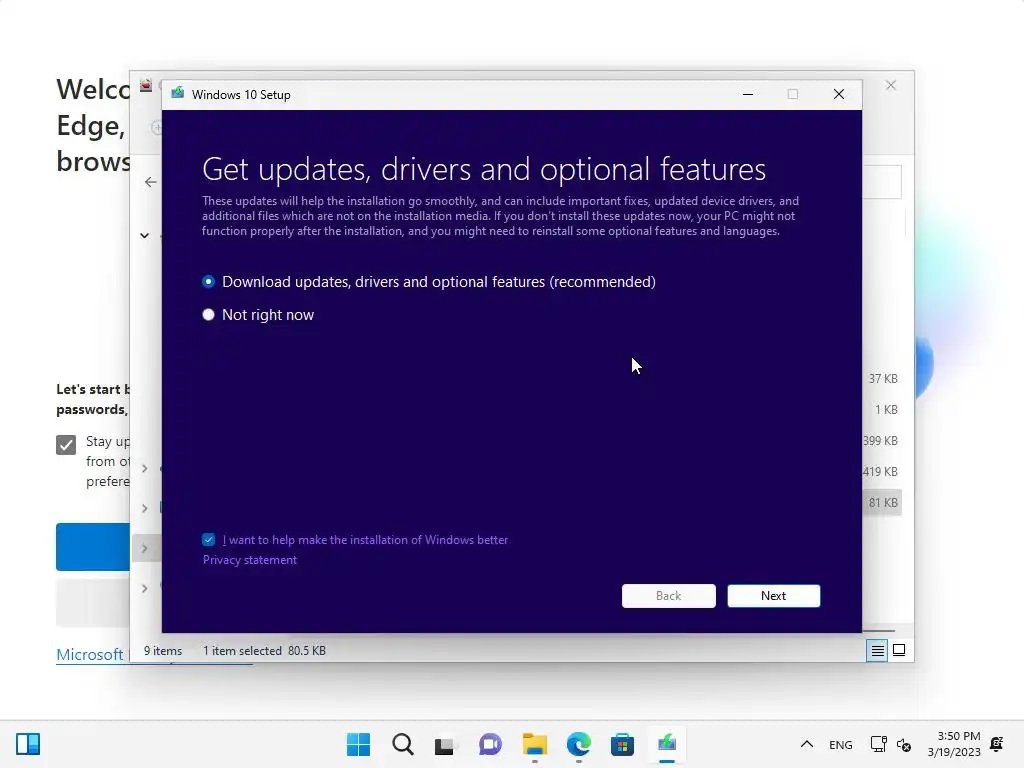The height and width of the screenshot is (768, 1024).
Task: Switch File Explorer to large thumbnails view
Action: coord(899,650)
